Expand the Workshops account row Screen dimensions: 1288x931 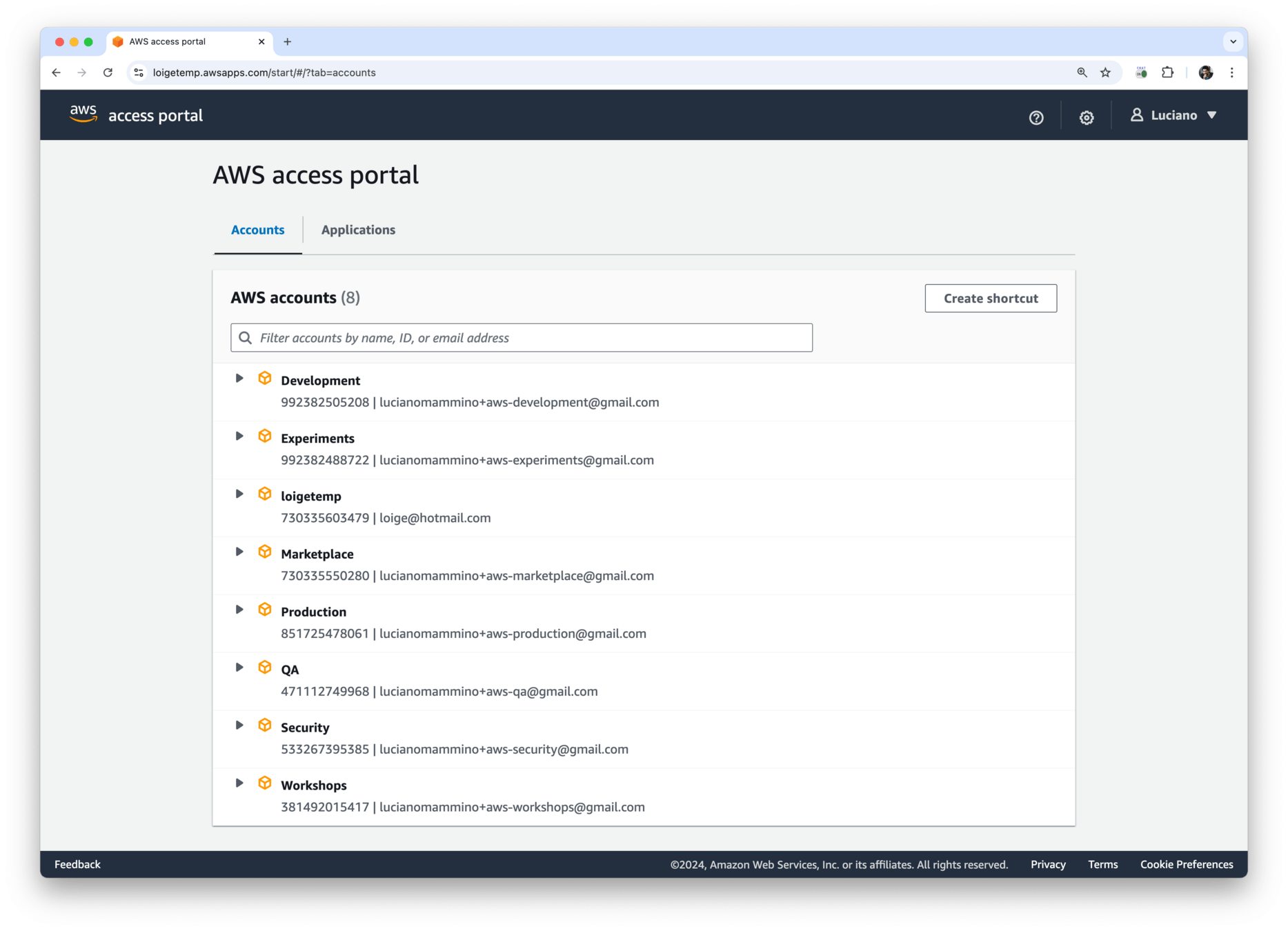tap(239, 784)
